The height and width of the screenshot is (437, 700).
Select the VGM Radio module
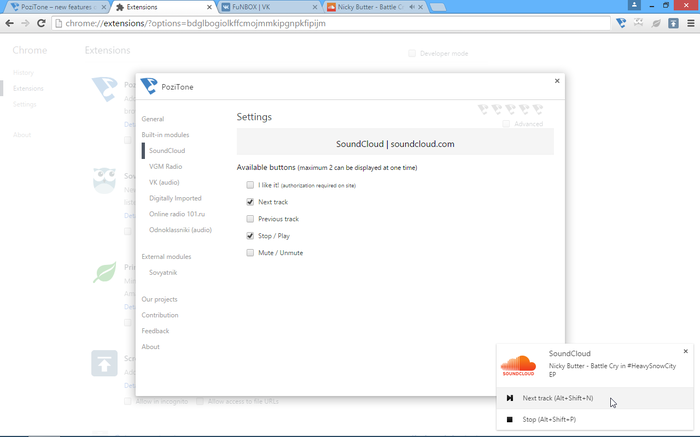166,166
